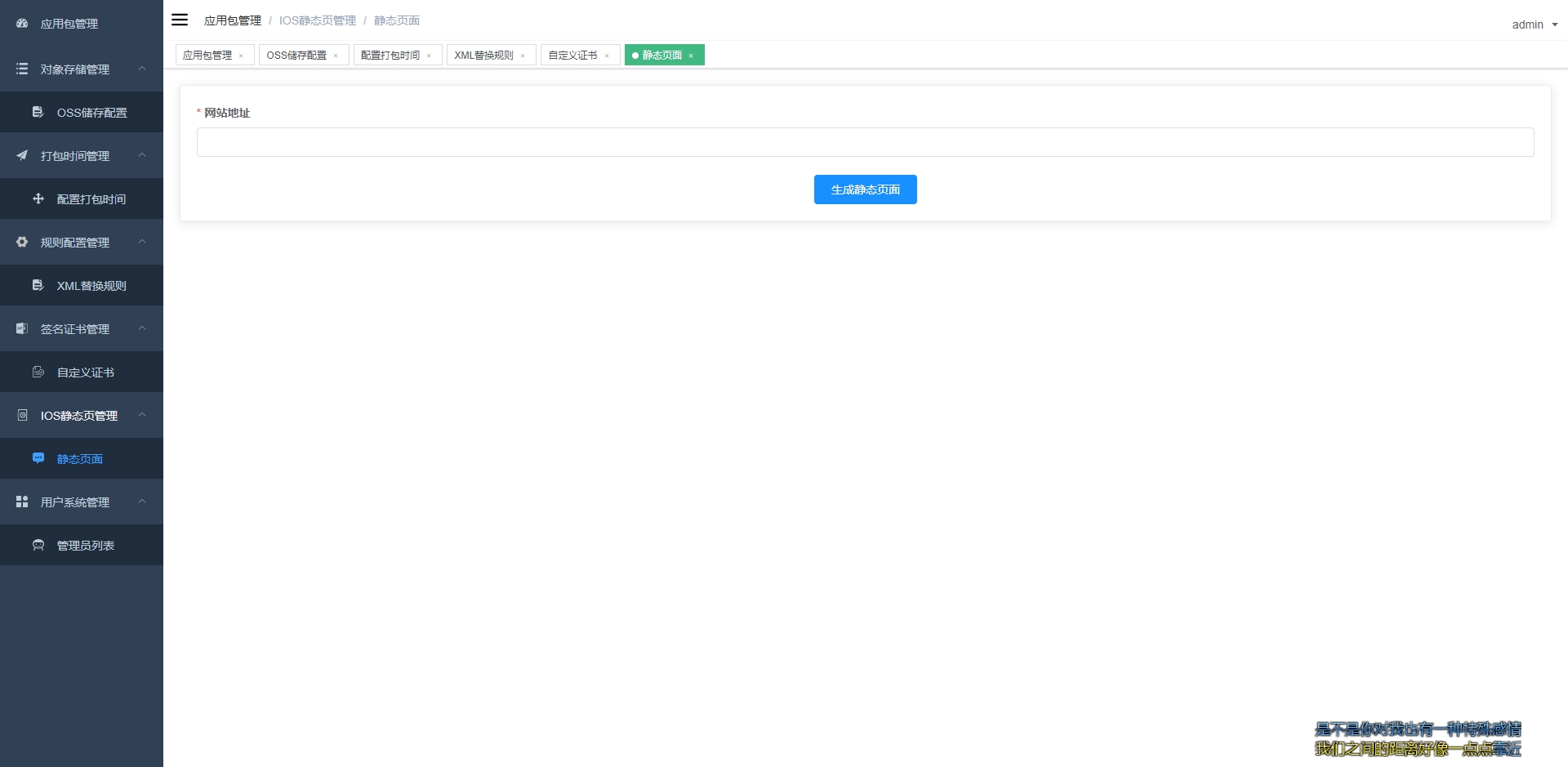Click the OSS储存配置 document icon

coord(38,112)
